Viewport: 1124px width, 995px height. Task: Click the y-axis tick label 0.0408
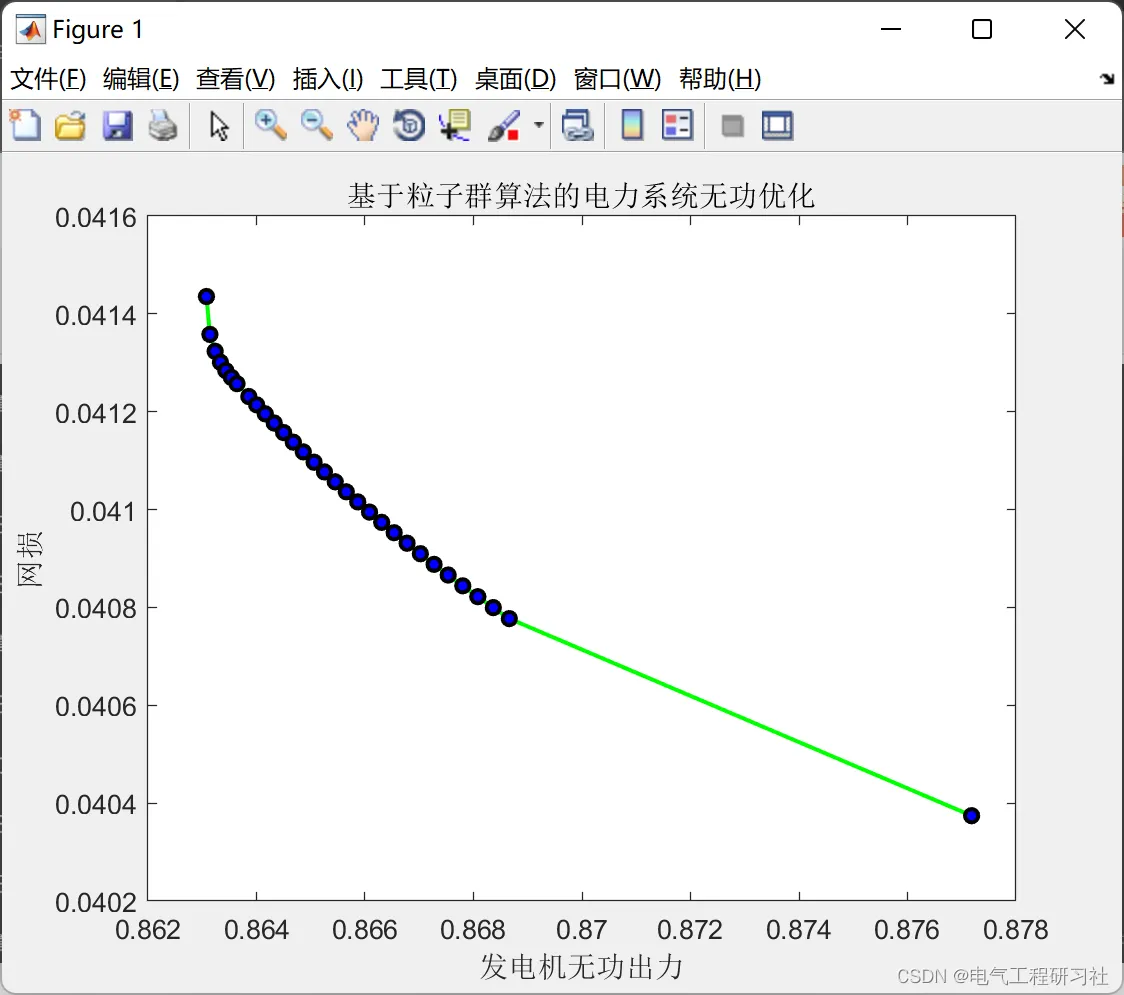pos(96,609)
